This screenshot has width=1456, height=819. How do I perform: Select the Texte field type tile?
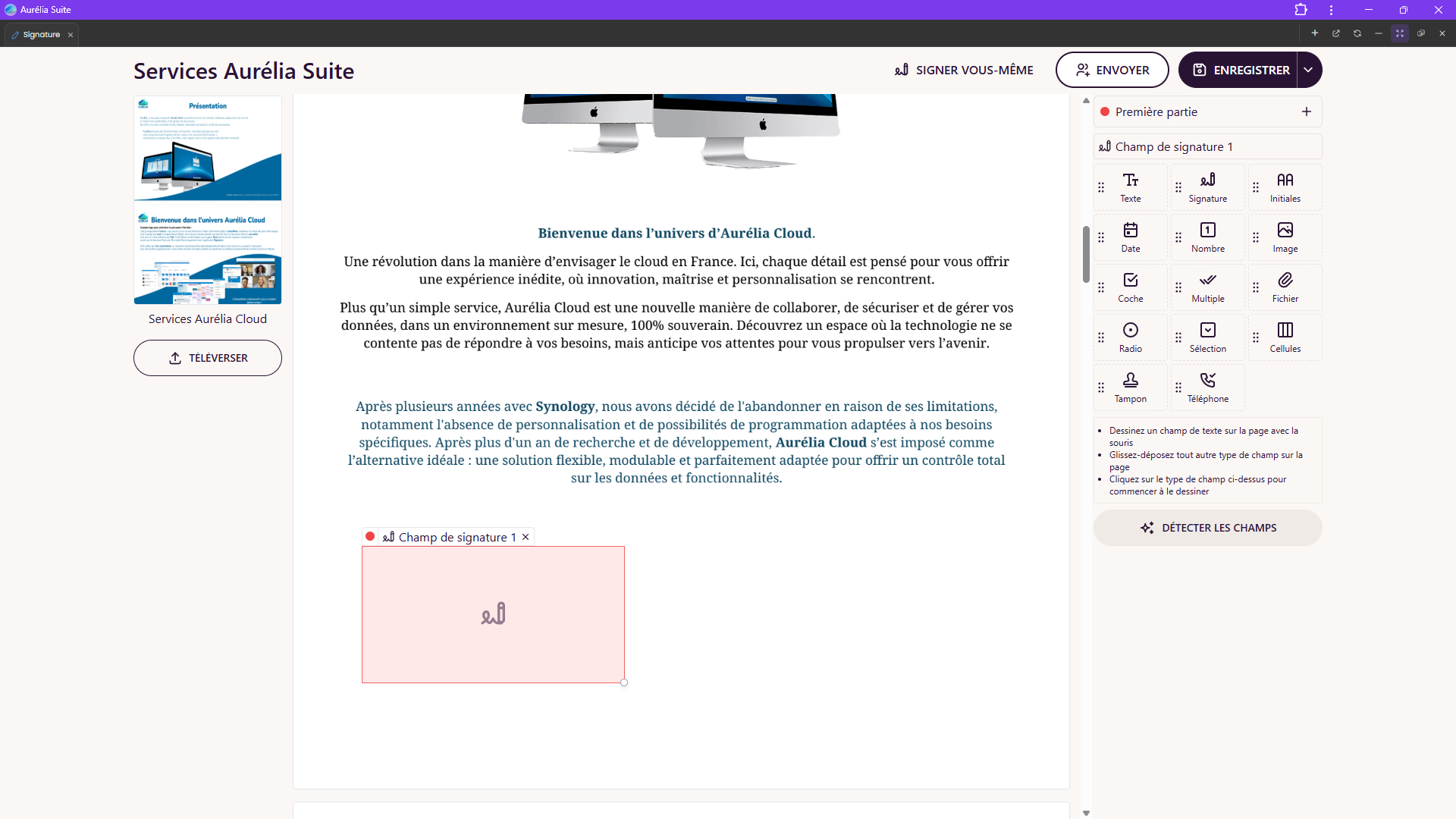(1131, 187)
